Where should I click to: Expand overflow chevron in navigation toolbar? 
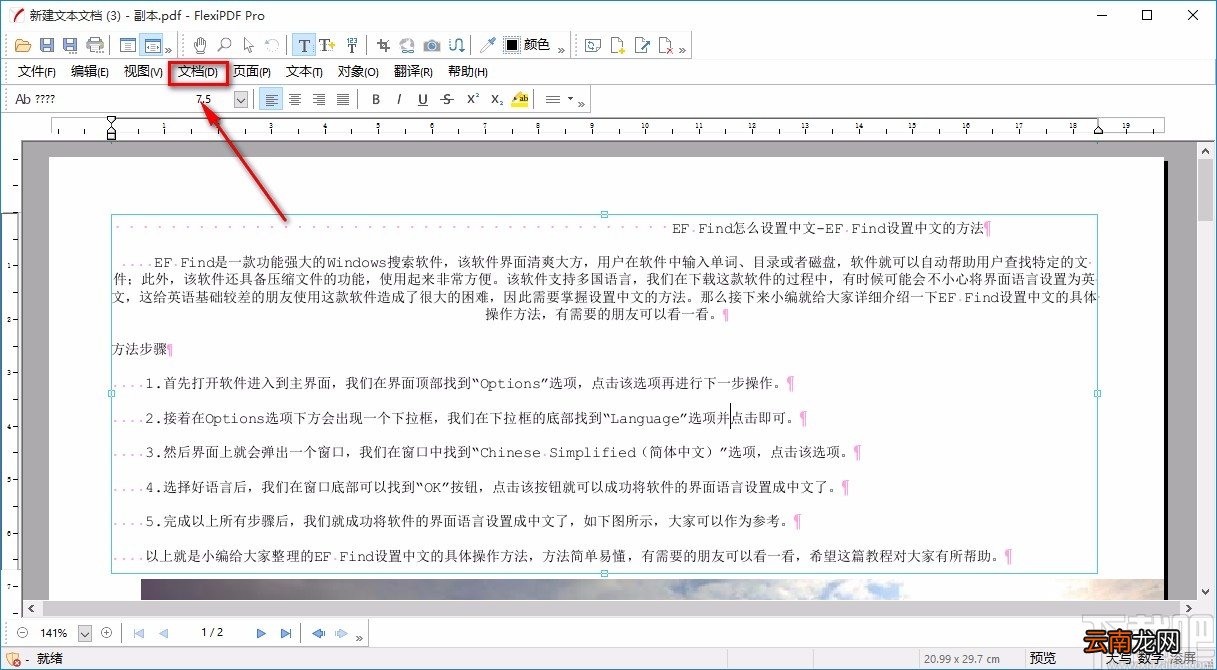coord(360,637)
